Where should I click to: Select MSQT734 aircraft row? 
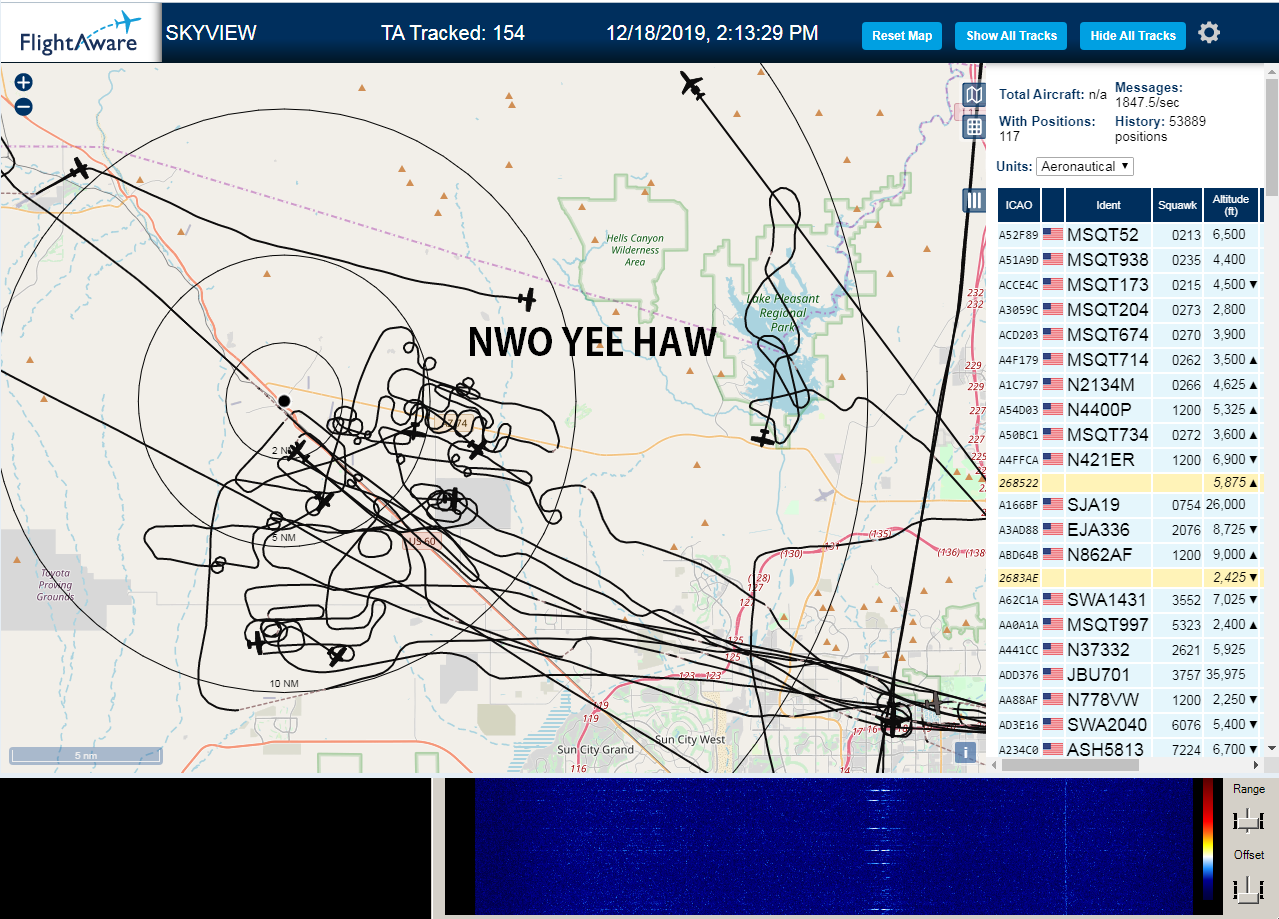[x=1130, y=434]
